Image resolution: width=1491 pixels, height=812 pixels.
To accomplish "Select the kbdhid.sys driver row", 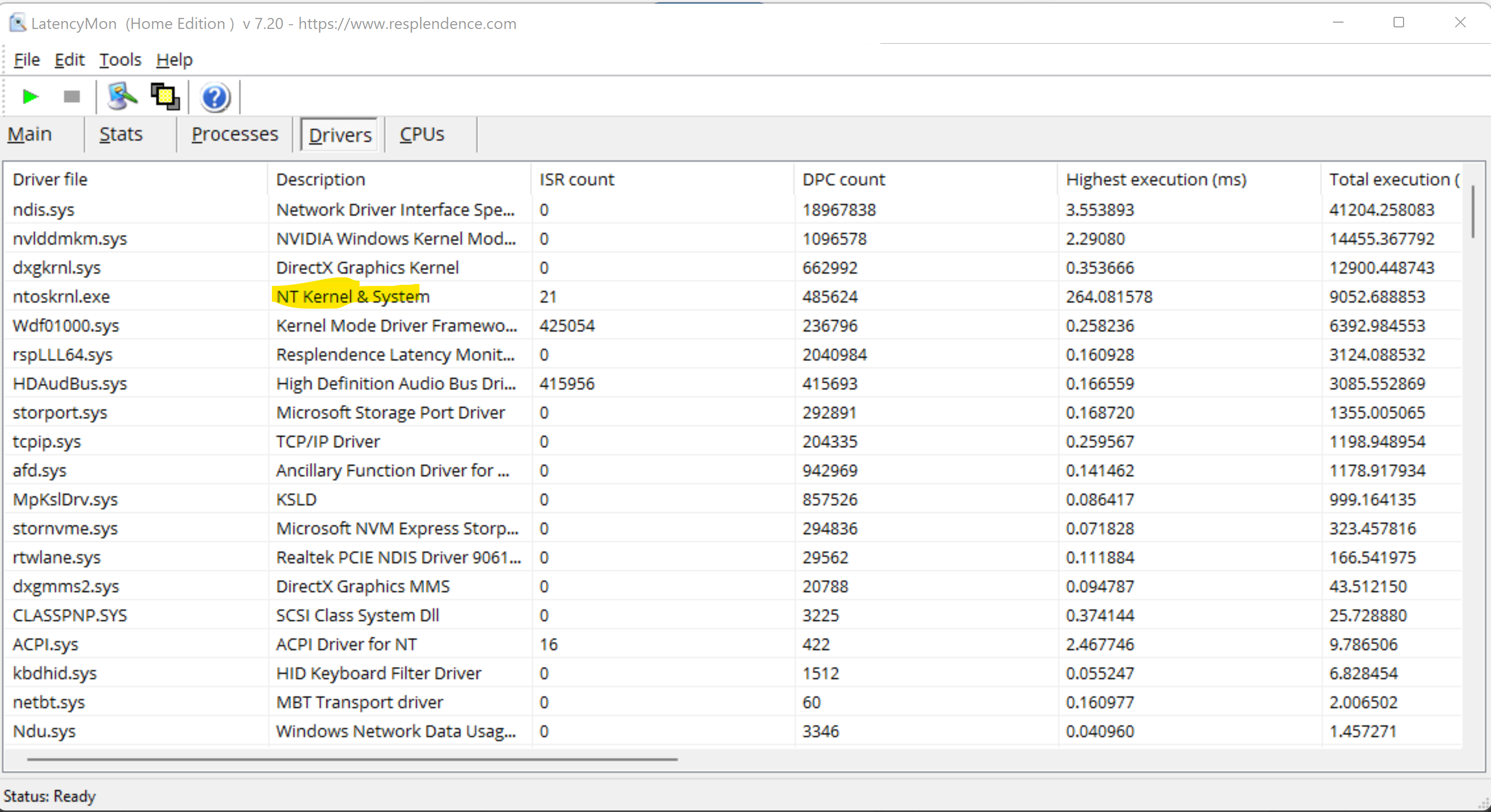I will click(734, 672).
